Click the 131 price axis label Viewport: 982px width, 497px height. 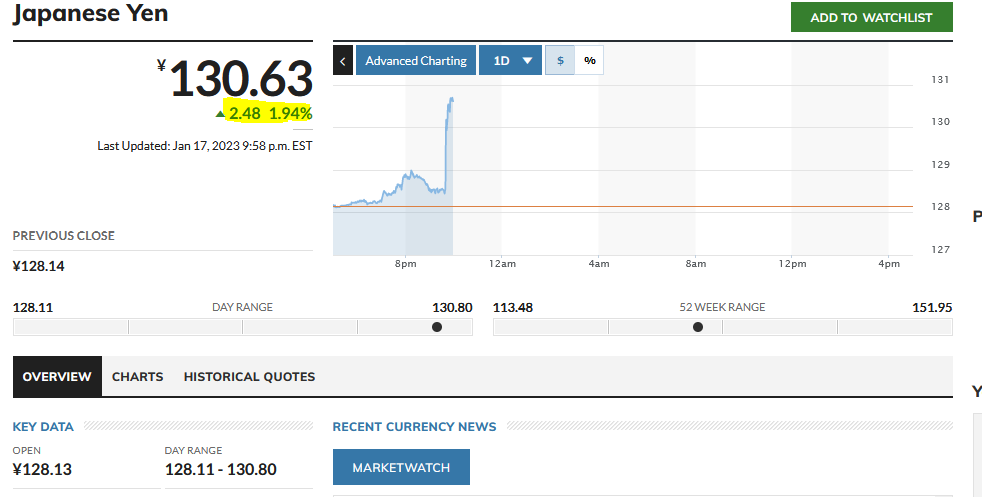(940, 79)
